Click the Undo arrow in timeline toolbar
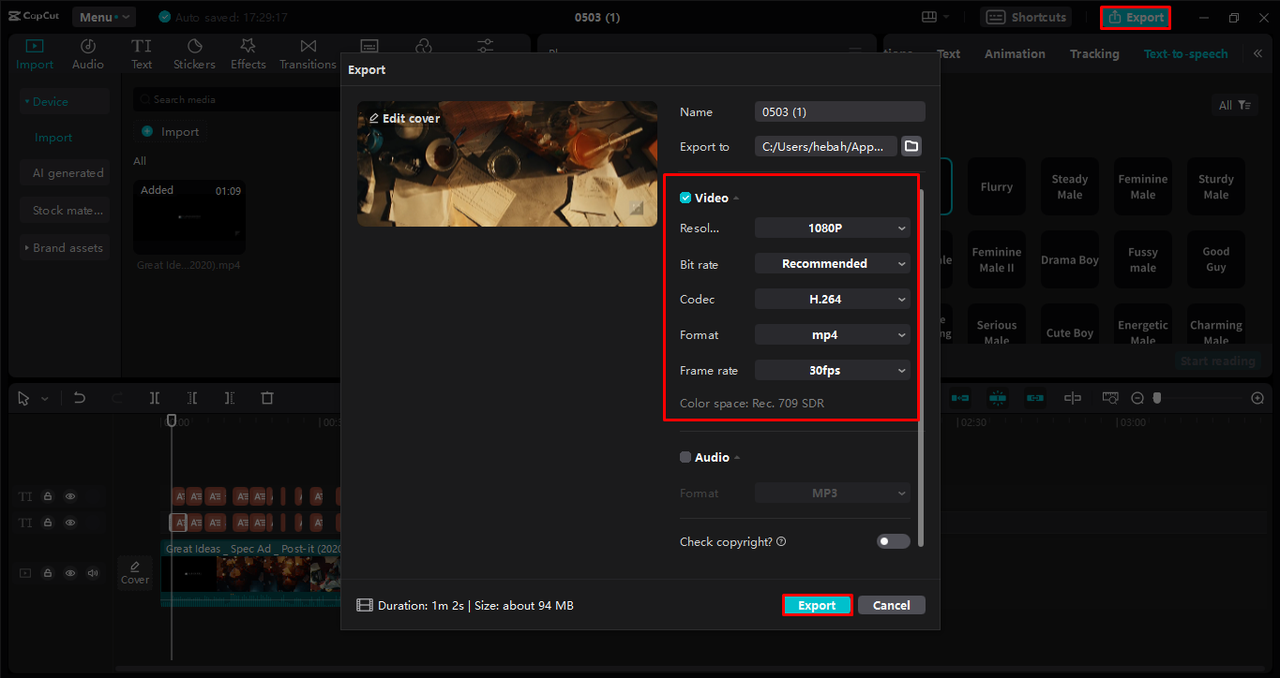The width and height of the screenshot is (1280, 678). click(80, 398)
